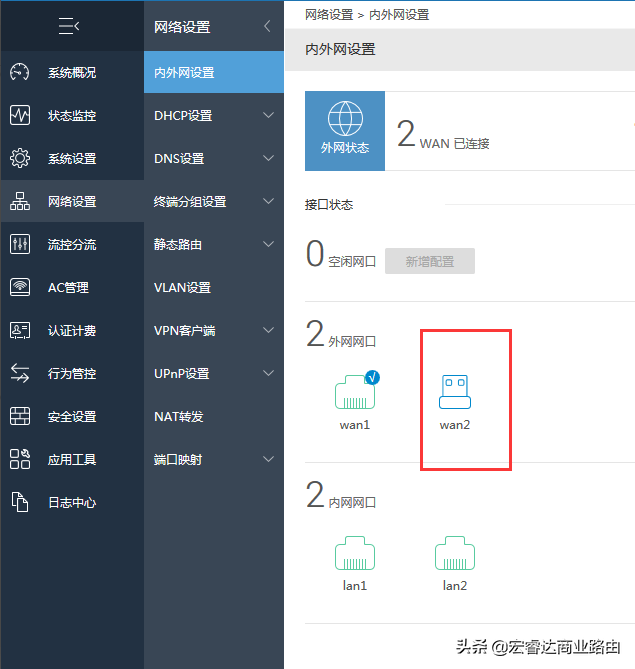Click the wan2 label text
635x669 pixels.
point(454,425)
